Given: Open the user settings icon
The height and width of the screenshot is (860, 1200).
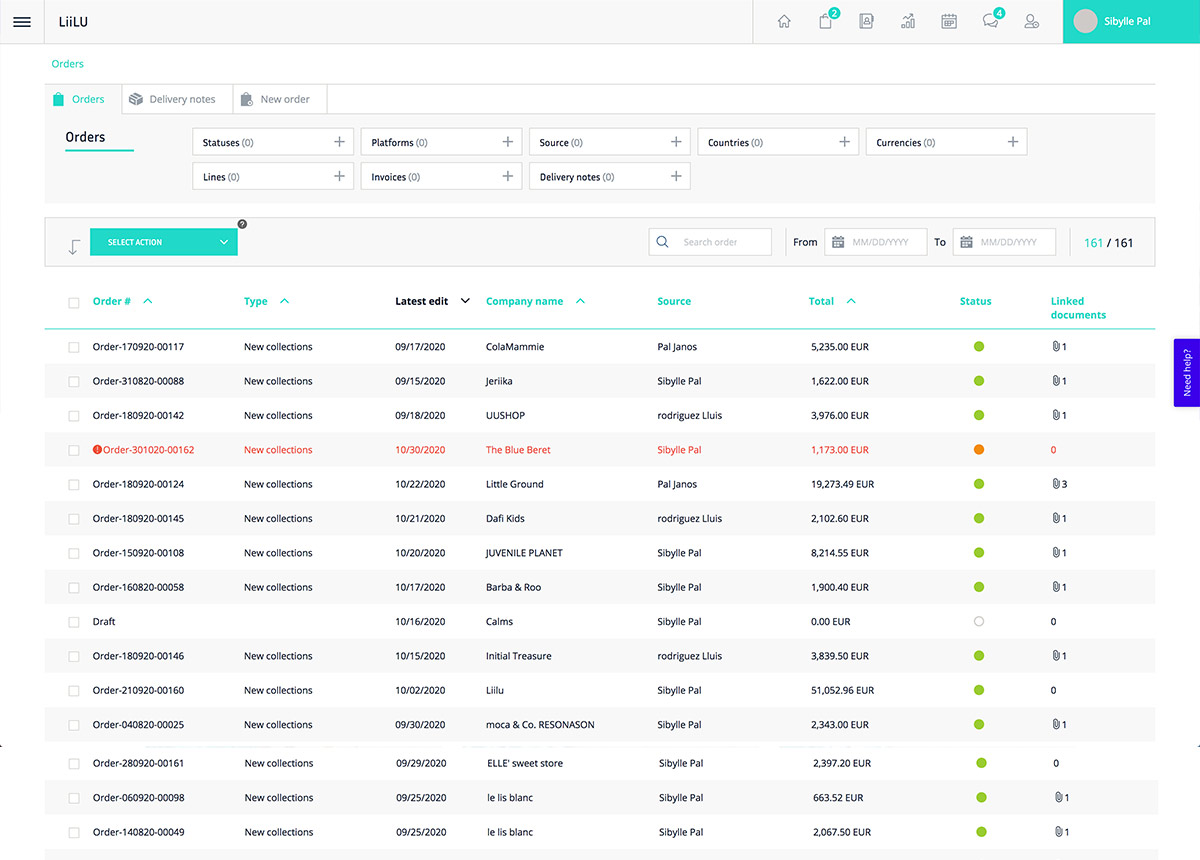Looking at the screenshot, I should pyautogui.click(x=1032, y=22).
